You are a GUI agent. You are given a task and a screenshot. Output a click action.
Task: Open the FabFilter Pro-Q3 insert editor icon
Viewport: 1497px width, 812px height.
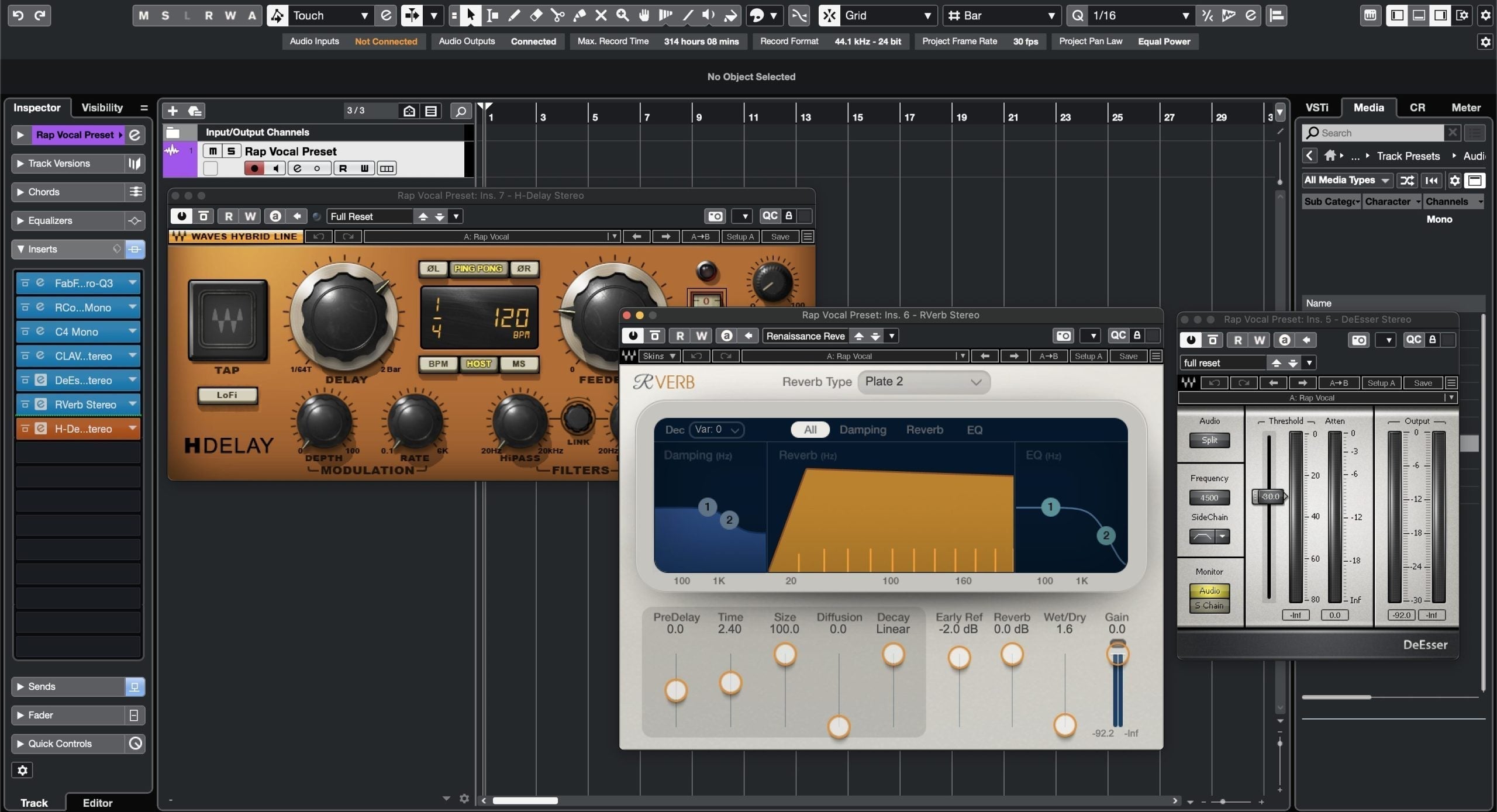click(x=39, y=283)
